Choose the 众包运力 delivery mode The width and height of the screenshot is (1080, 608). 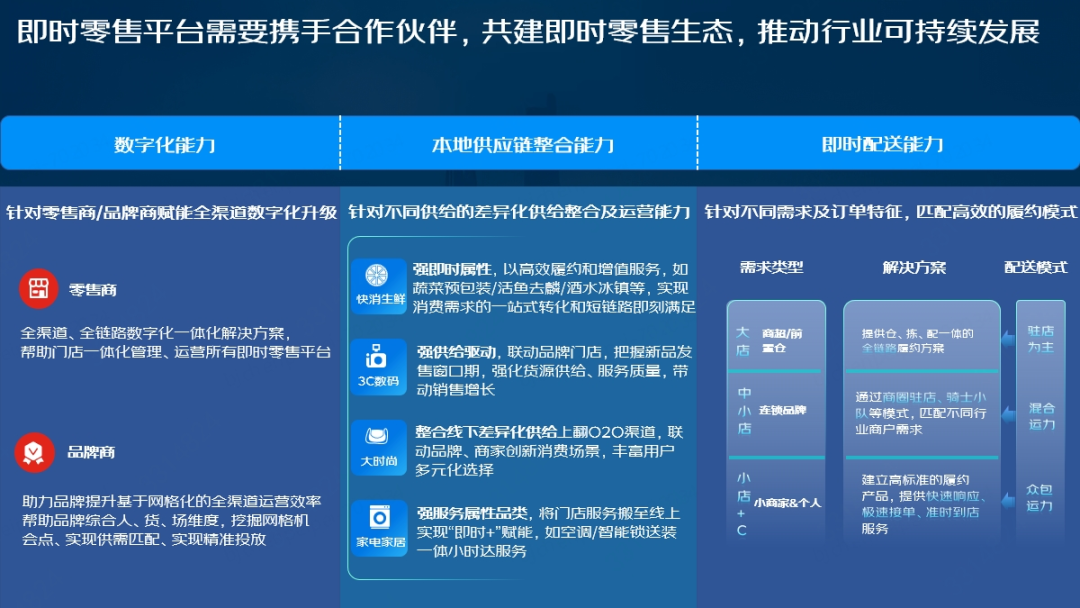1040,497
